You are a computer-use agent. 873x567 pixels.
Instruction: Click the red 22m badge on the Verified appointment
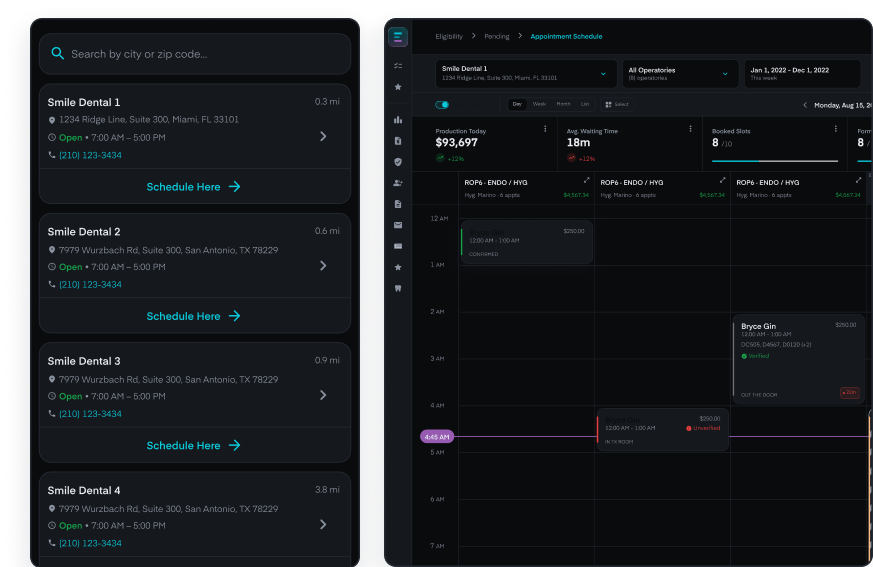pyautogui.click(x=850, y=393)
